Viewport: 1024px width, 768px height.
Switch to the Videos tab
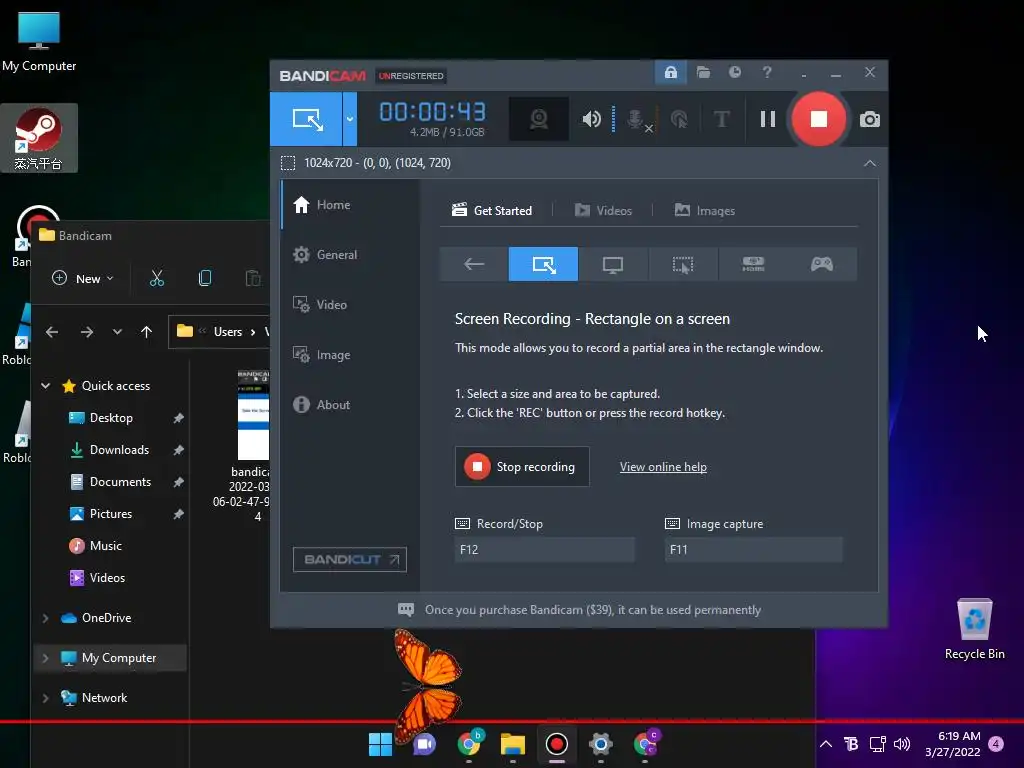[x=603, y=210]
